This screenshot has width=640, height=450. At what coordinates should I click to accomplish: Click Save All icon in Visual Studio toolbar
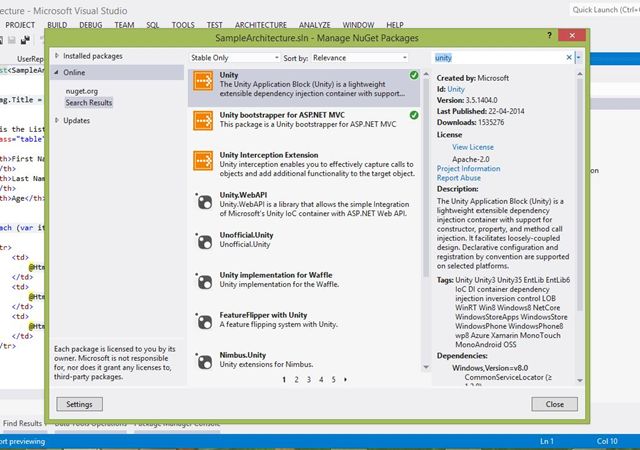(x=25, y=40)
